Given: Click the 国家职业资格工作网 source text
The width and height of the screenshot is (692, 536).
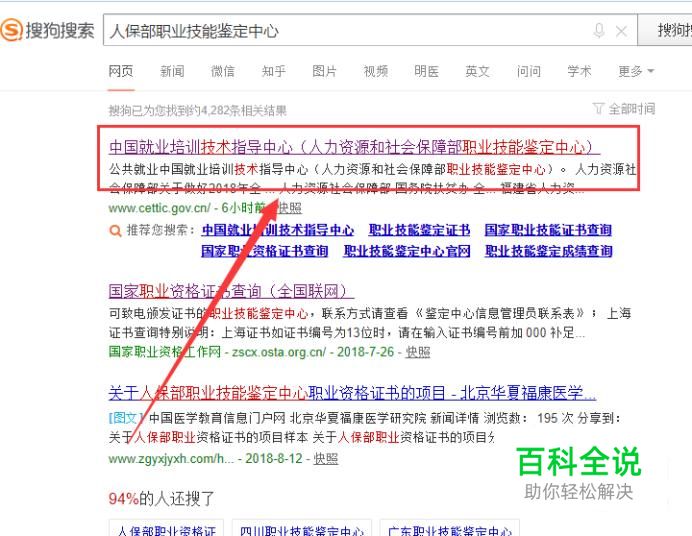Looking at the screenshot, I should [x=165, y=352].
